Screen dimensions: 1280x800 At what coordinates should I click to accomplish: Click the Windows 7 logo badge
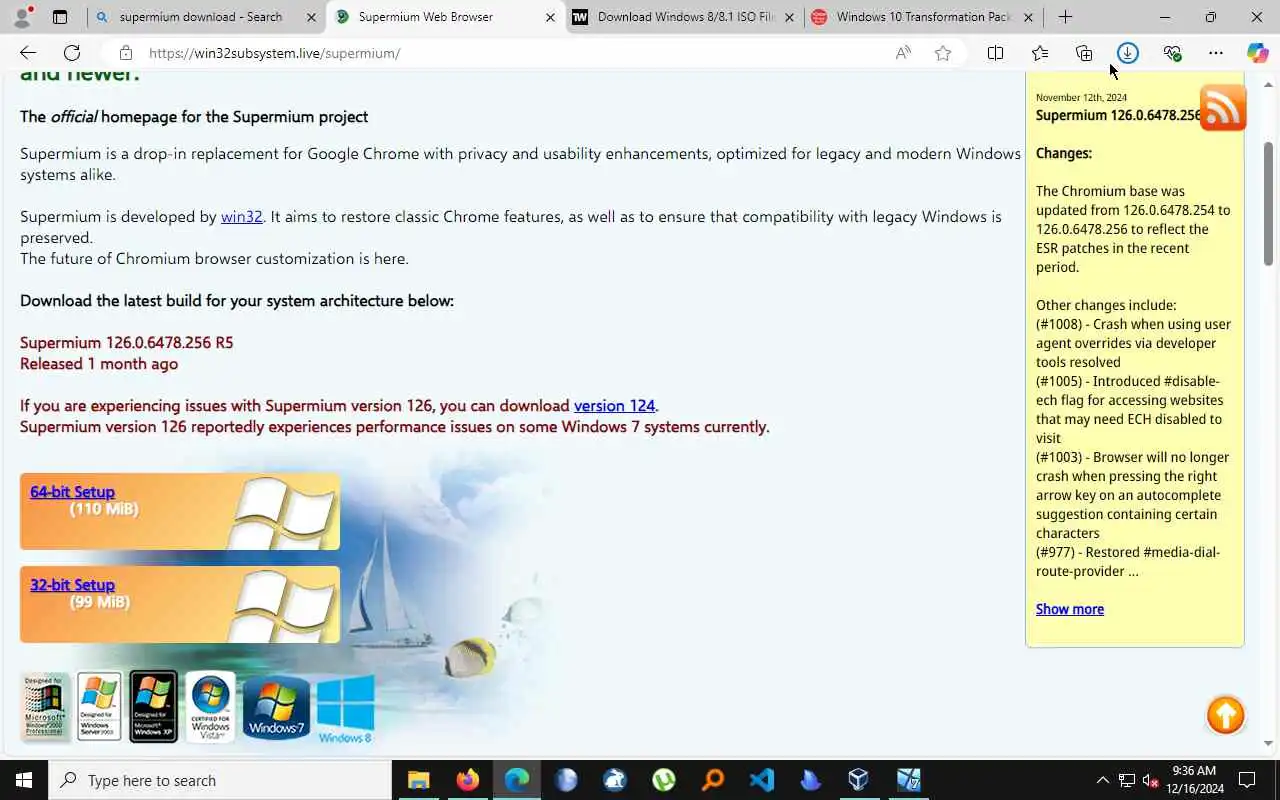coord(276,707)
